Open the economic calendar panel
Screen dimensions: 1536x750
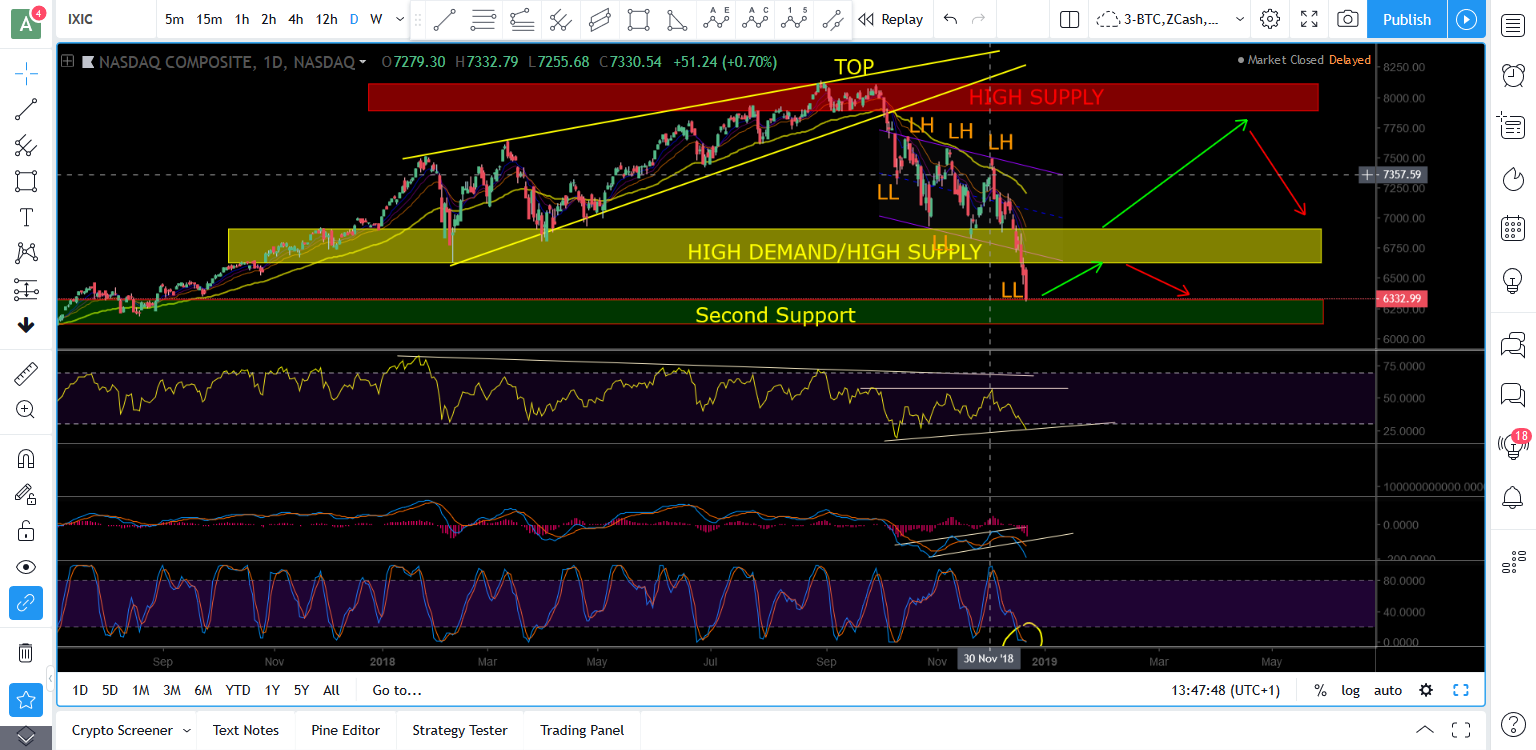tap(1513, 228)
